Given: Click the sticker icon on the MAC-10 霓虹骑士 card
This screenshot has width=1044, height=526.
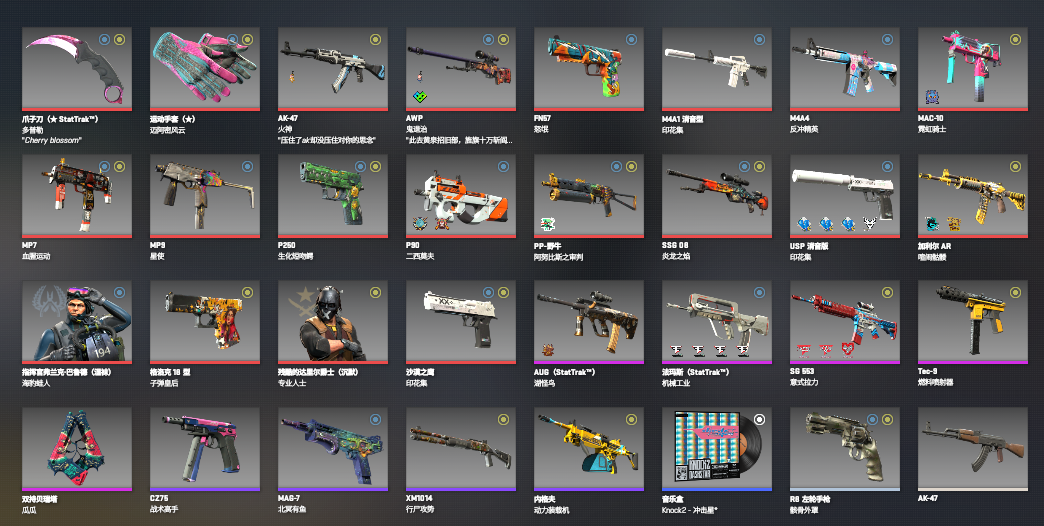Looking at the screenshot, I should click(x=932, y=97).
